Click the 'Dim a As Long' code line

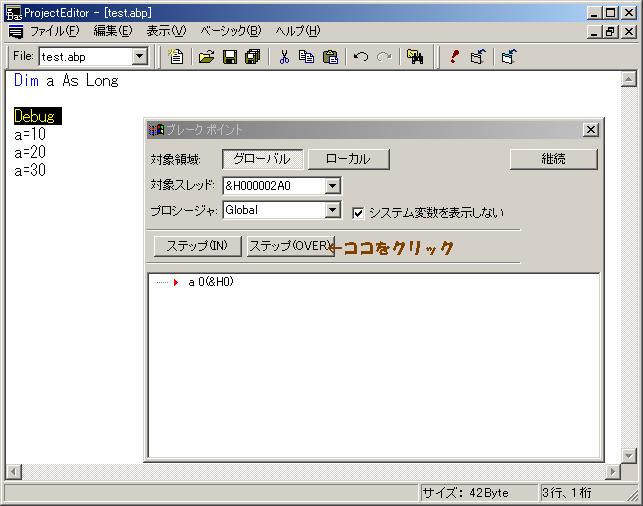[66, 80]
